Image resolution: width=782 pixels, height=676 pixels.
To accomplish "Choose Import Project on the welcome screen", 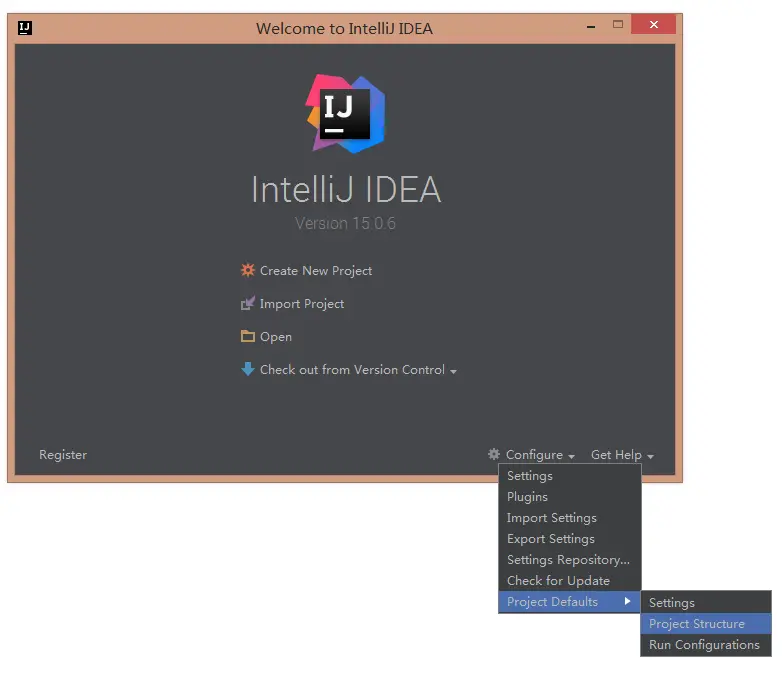I will tap(302, 304).
